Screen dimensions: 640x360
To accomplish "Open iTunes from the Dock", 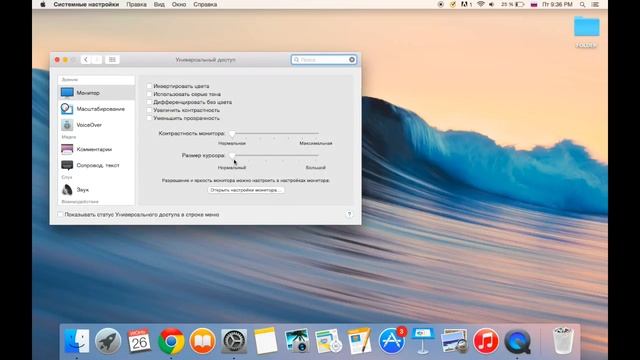I will pos(486,341).
